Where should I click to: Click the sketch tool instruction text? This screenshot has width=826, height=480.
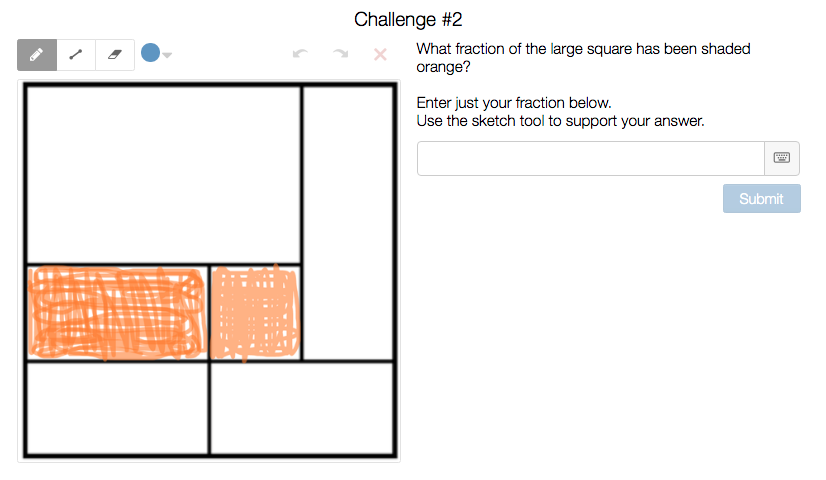560,121
